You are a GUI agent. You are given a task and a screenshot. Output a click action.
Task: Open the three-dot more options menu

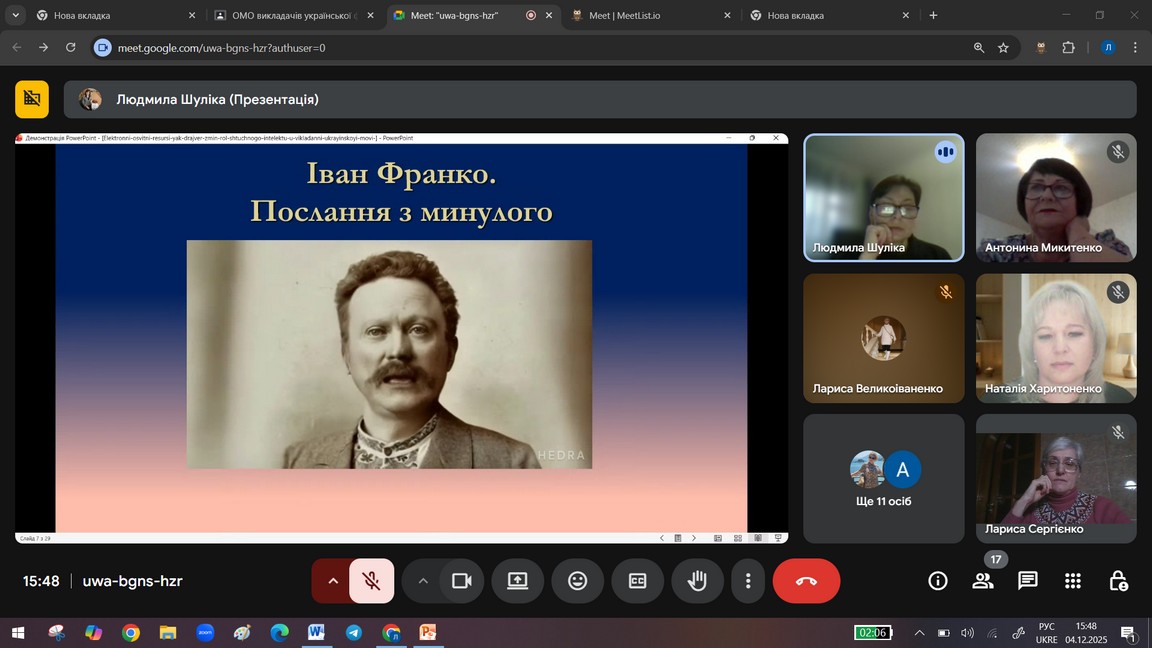coord(748,581)
